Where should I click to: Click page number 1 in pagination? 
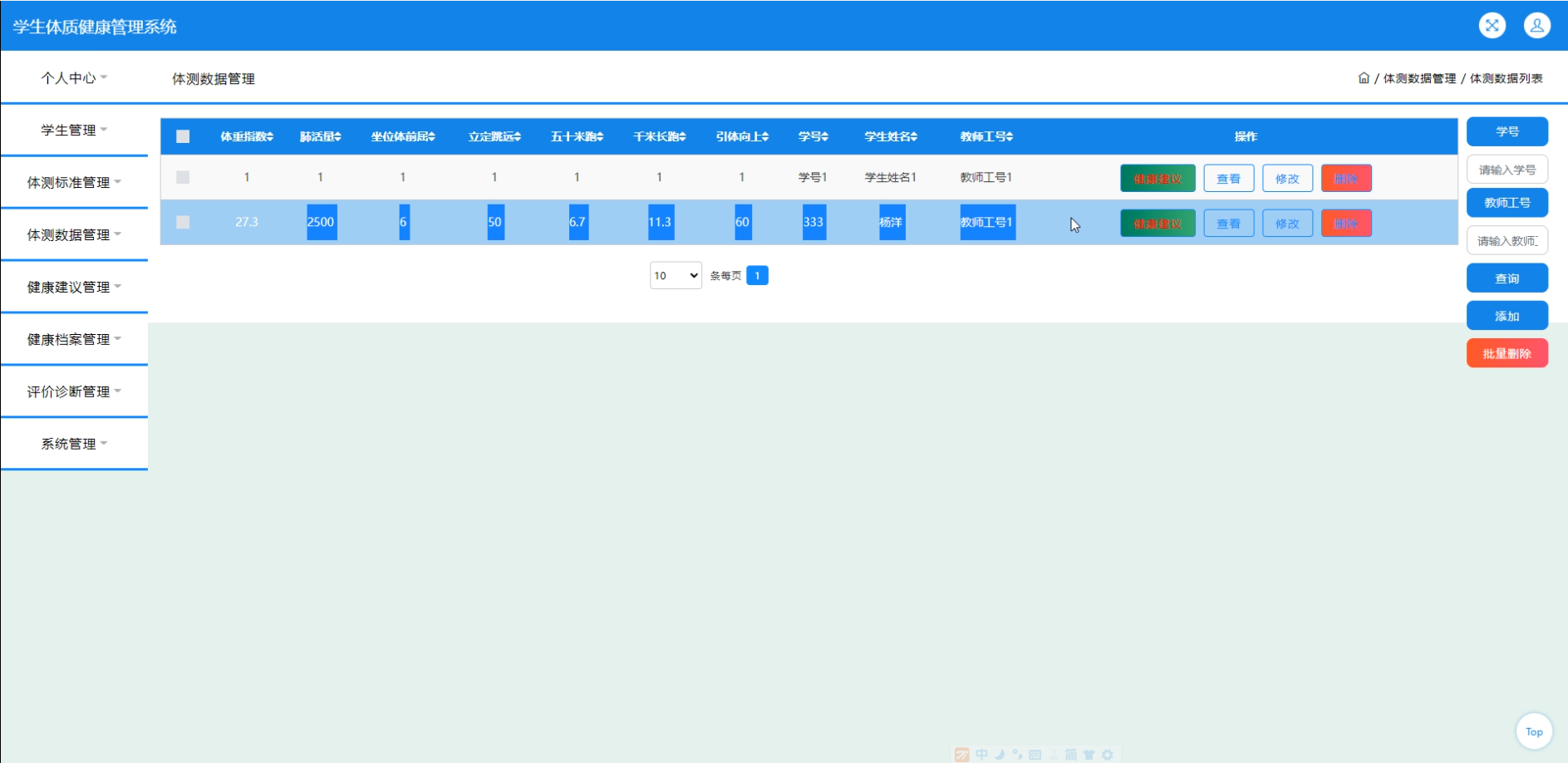[757, 275]
